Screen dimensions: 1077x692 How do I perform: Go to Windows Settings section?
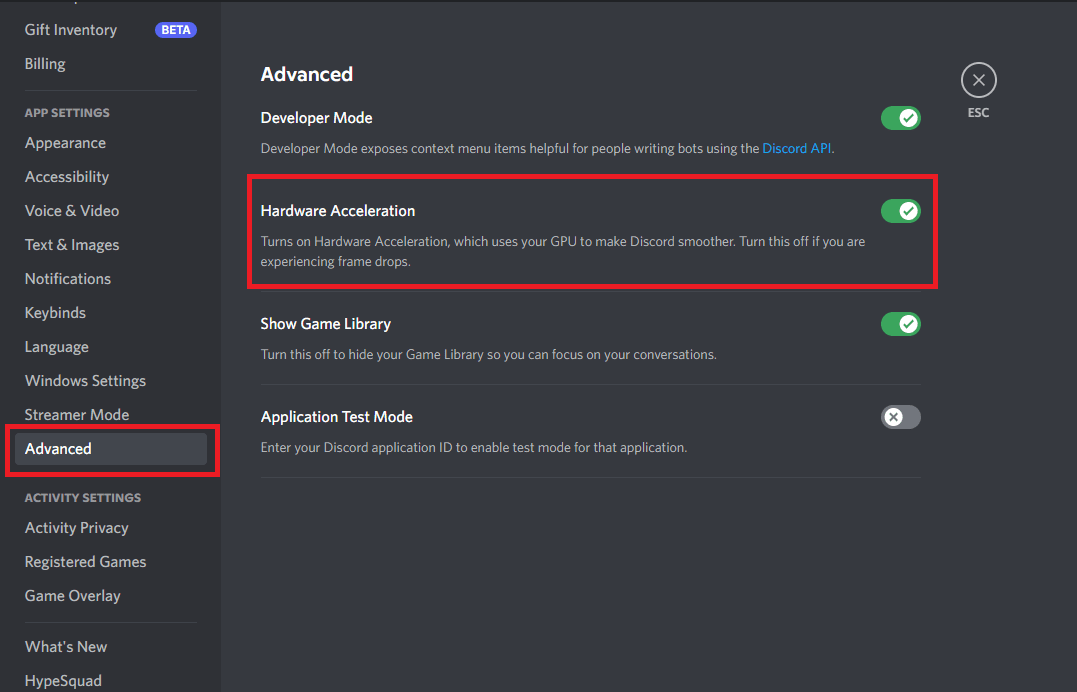click(x=85, y=381)
